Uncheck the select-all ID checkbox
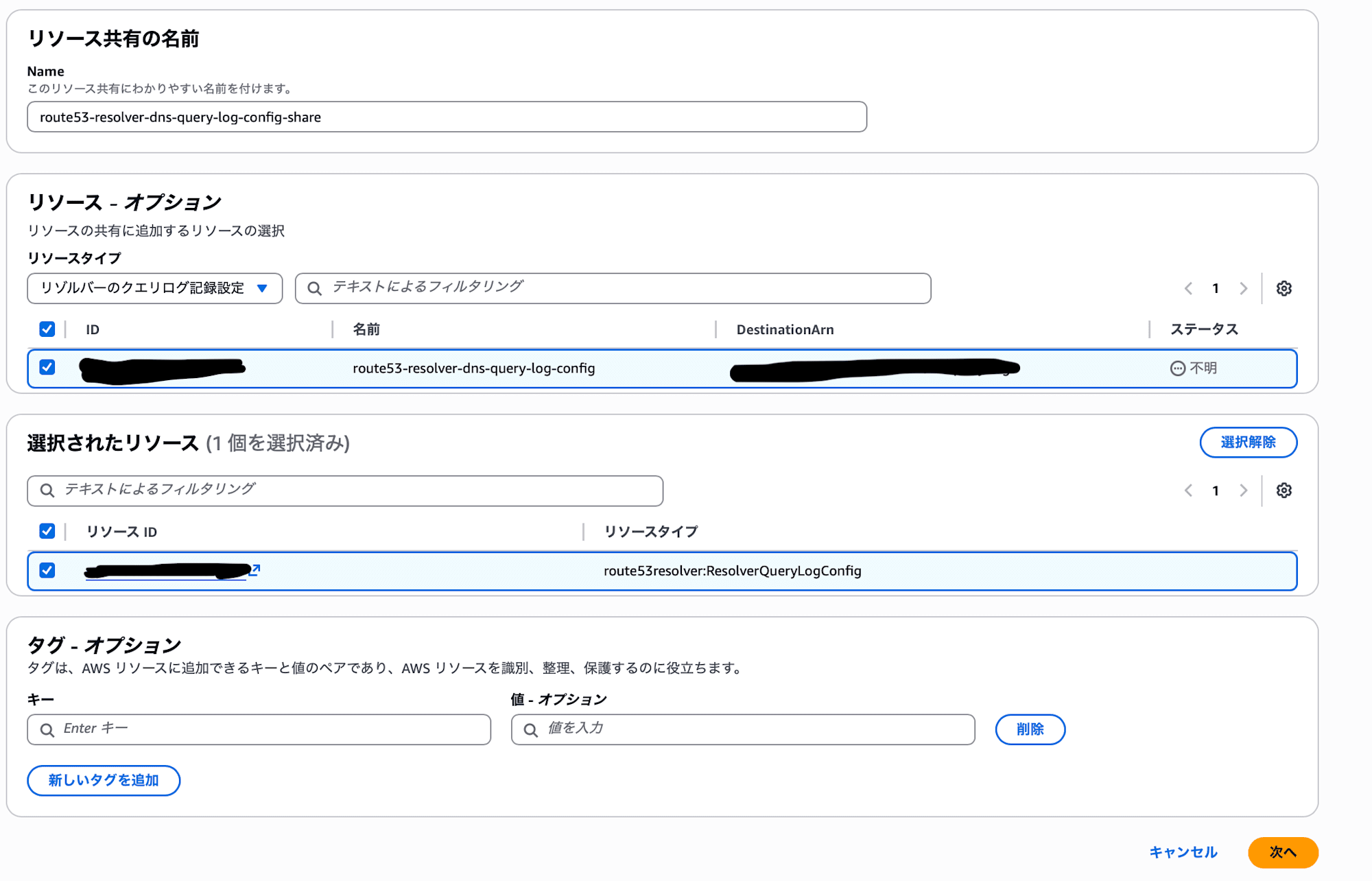Viewport: 1372px width, 881px height. (47, 329)
